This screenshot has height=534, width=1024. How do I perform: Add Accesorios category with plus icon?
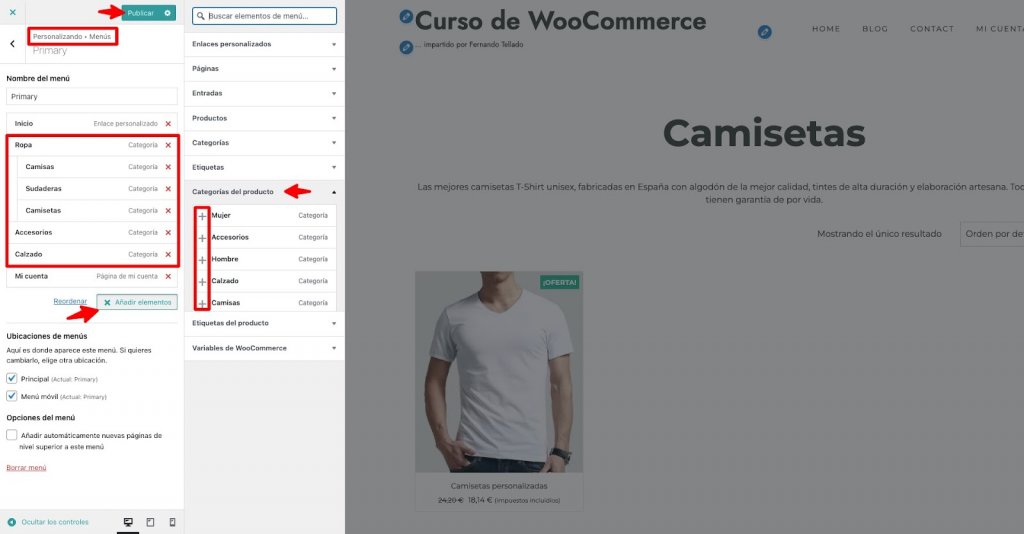202,238
